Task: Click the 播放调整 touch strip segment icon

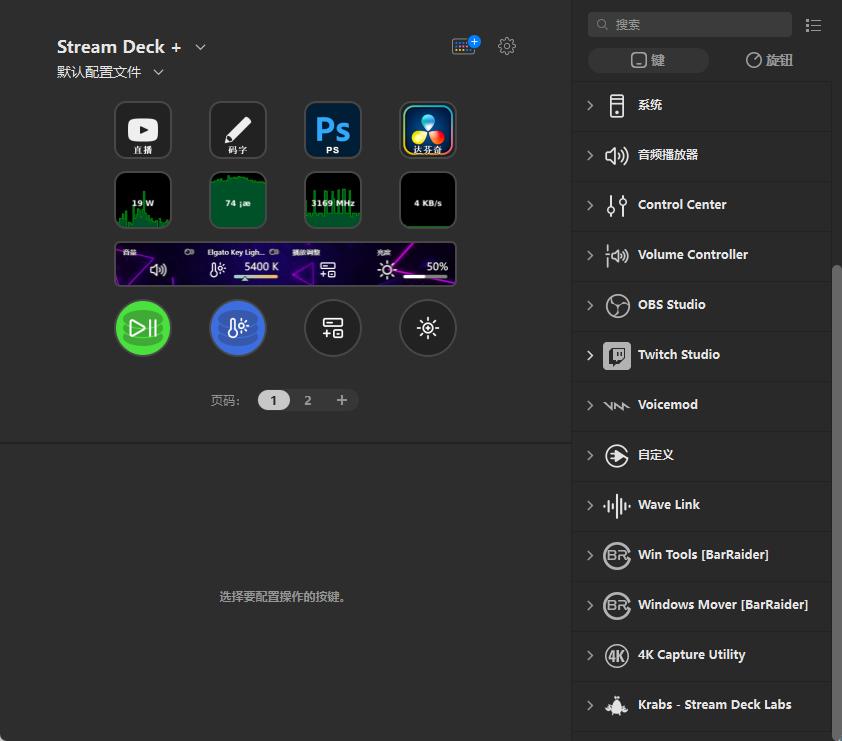Action: tap(328, 270)
